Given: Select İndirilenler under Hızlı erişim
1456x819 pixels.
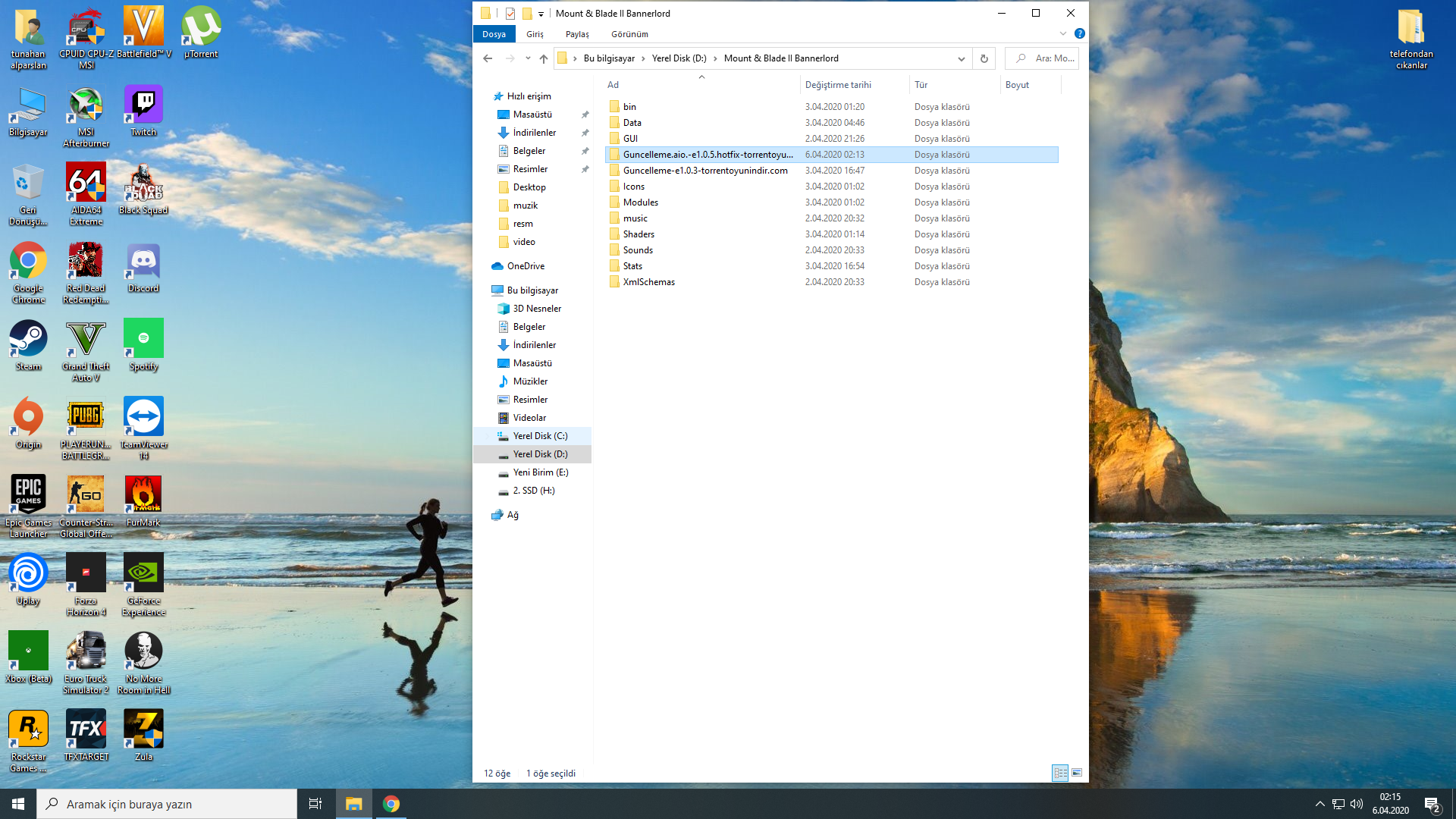Looking at the screenshot, I should (x=534, y=133).
